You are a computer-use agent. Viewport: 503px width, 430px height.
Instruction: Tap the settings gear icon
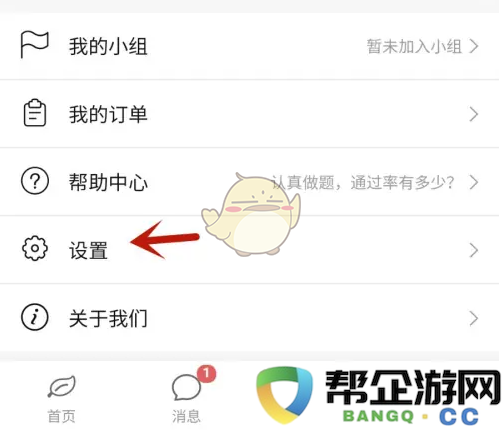pyautogui.click(x=35, y=248)
